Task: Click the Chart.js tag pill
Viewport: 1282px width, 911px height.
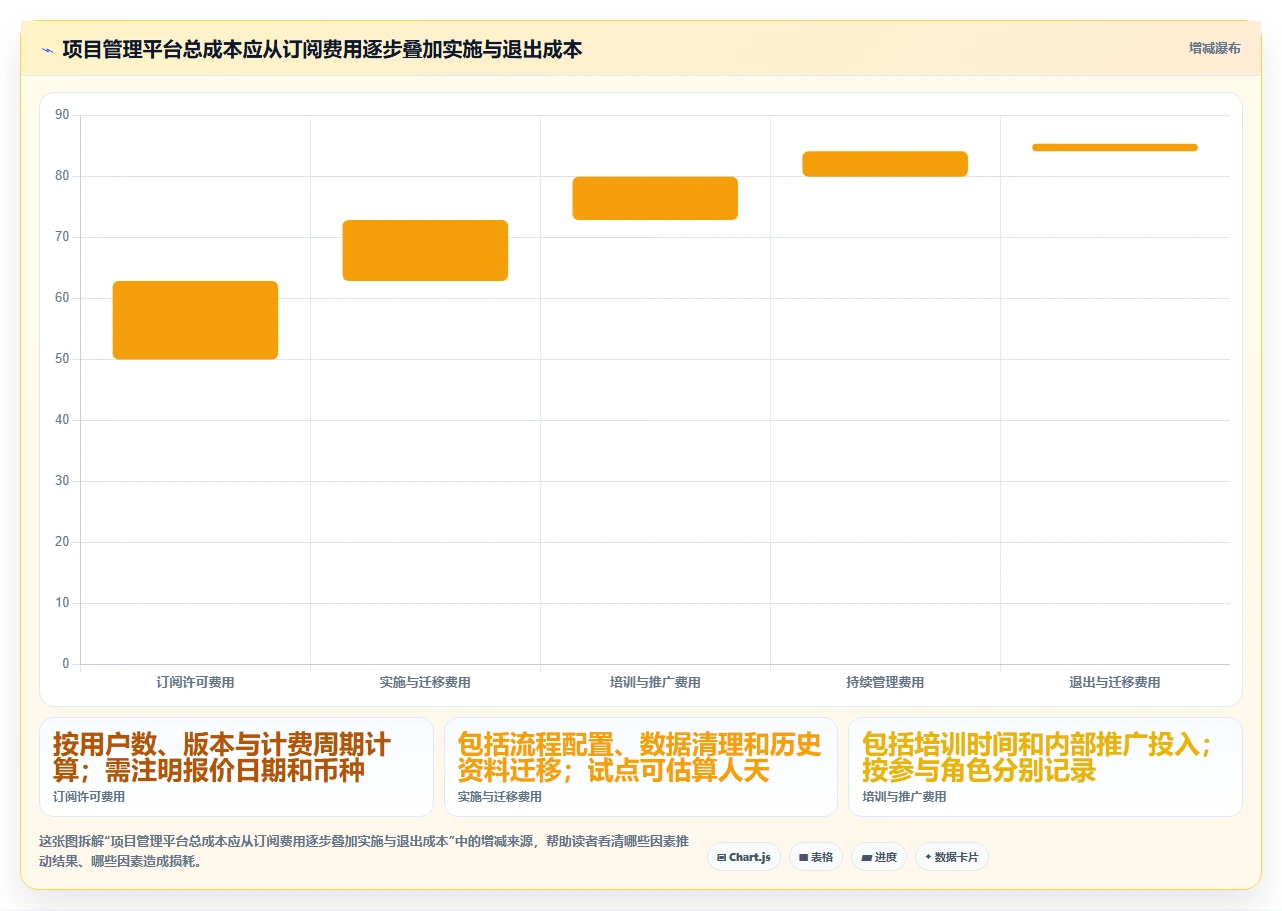Action: (x=744, y=857)
